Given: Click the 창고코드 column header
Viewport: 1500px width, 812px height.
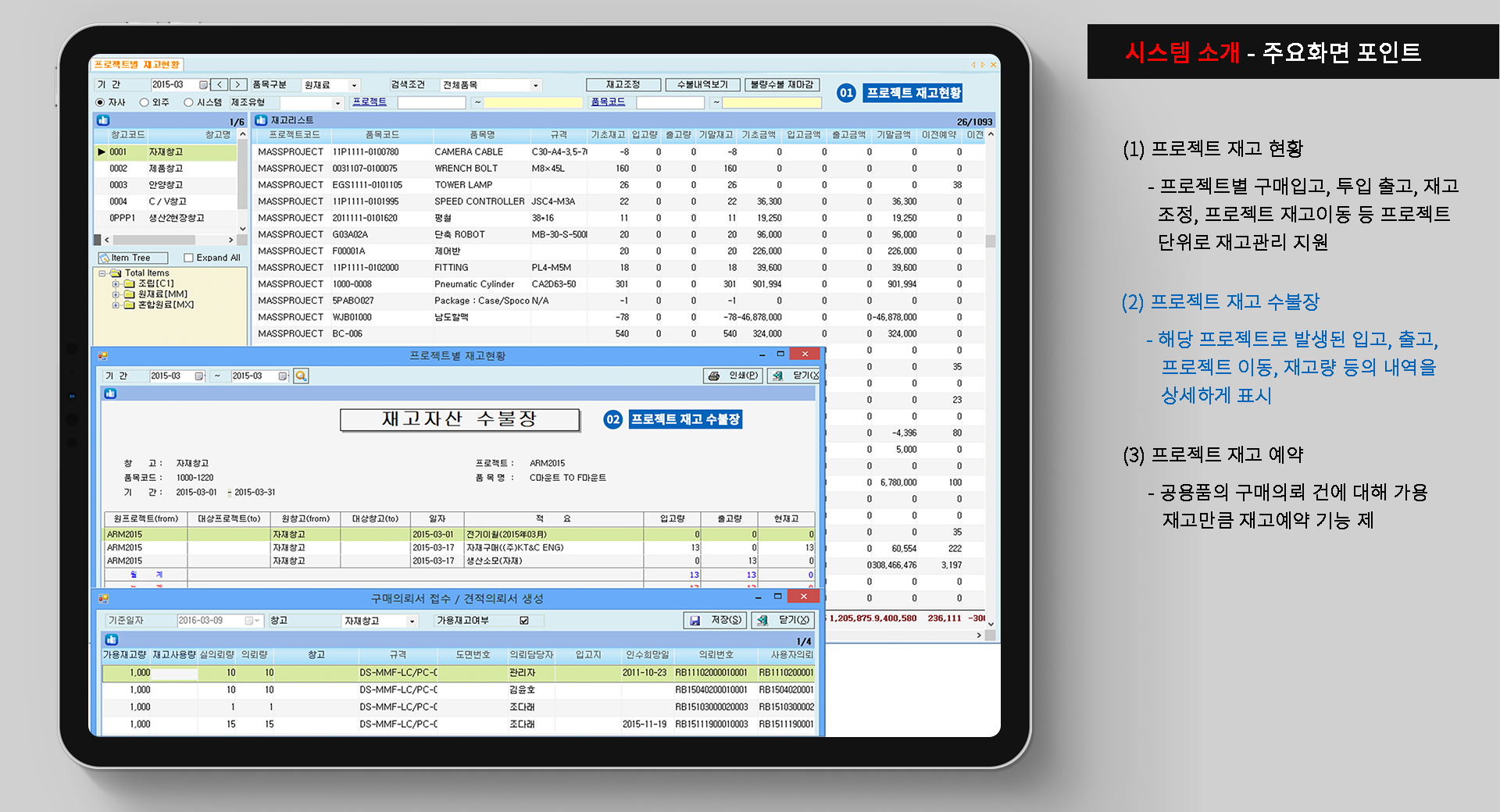Looking at the screenshot, I should tap(128, 135).
